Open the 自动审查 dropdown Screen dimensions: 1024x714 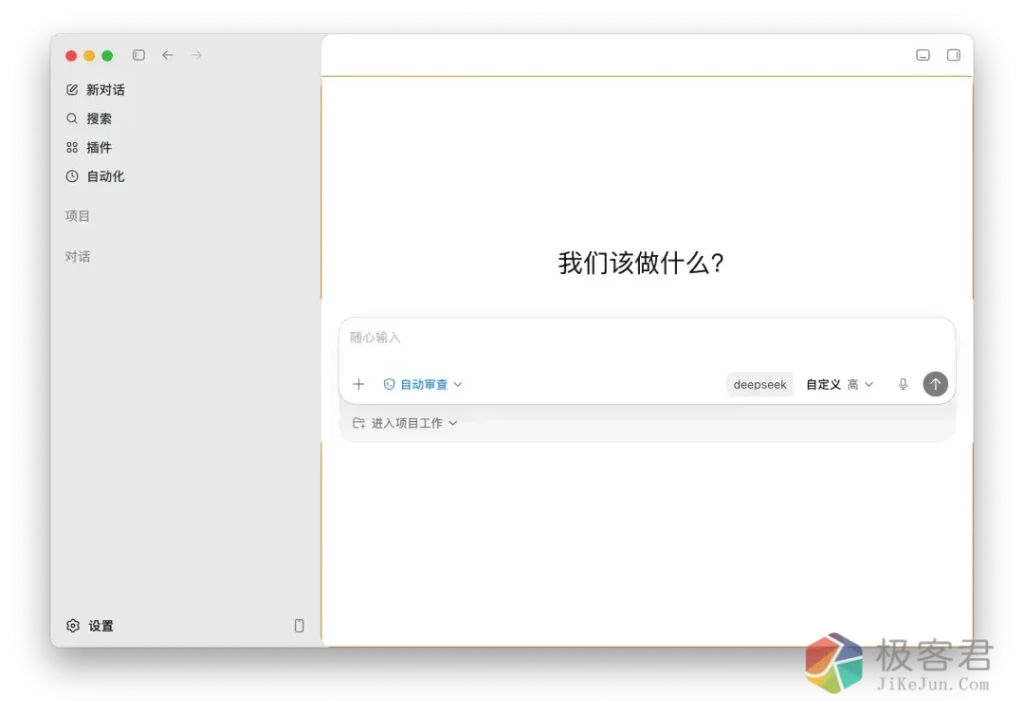[x=423, y=385]
